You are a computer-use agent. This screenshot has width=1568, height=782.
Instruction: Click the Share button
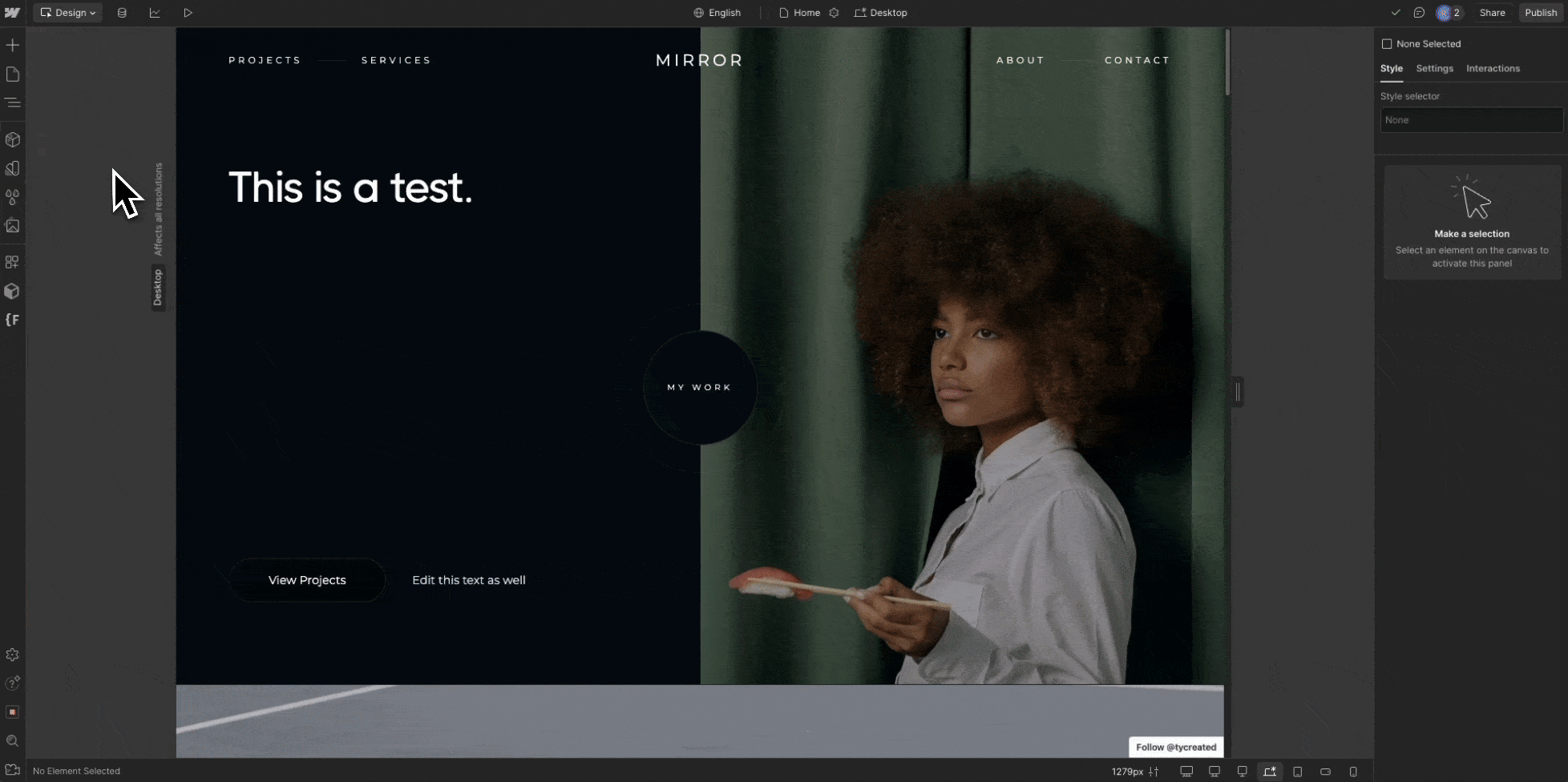[1492, 13]
